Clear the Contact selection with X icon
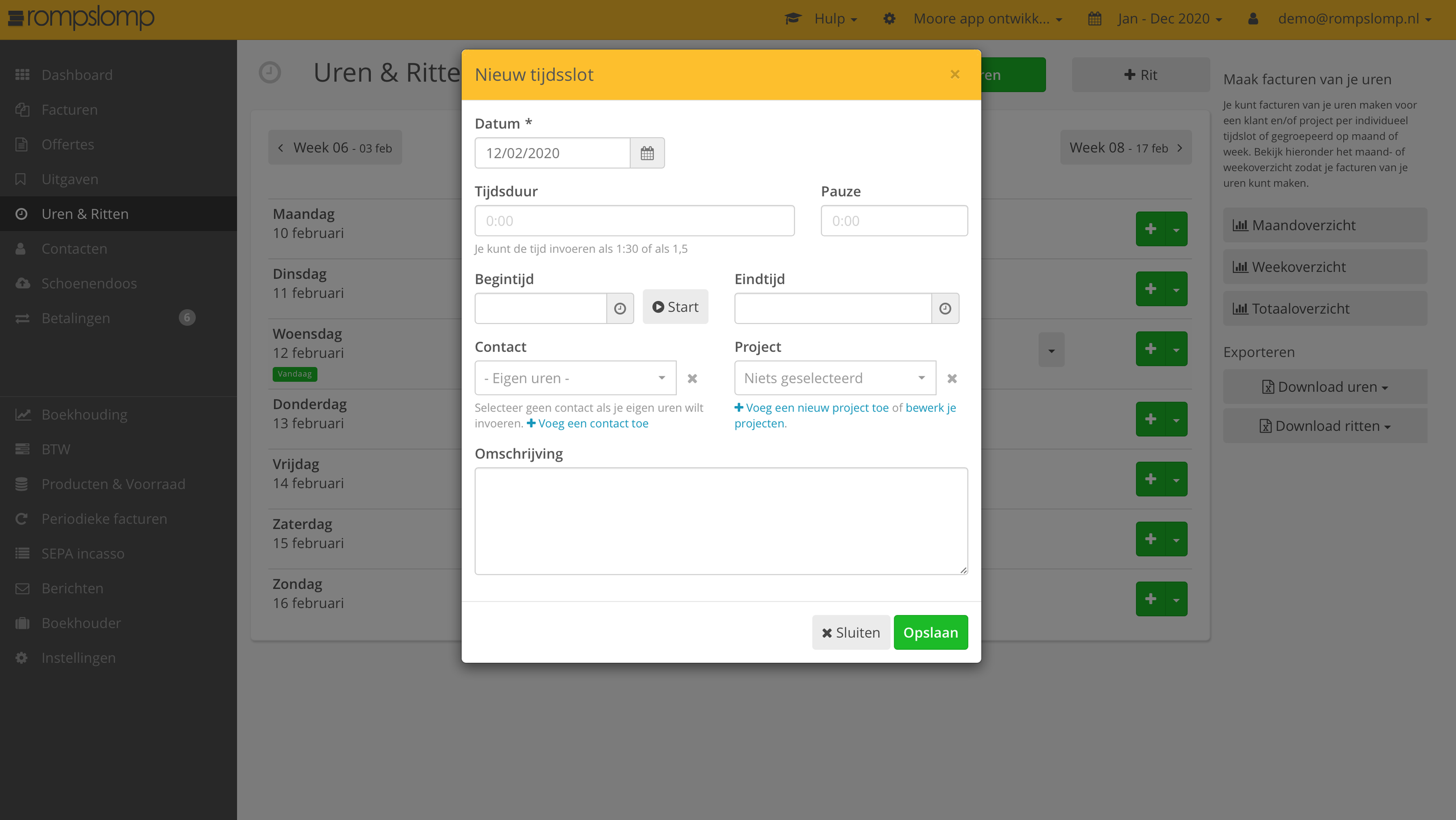Image resolution: width=1456 pixels, height=820 pixels. pyautogui.click(x=692, y=378)
